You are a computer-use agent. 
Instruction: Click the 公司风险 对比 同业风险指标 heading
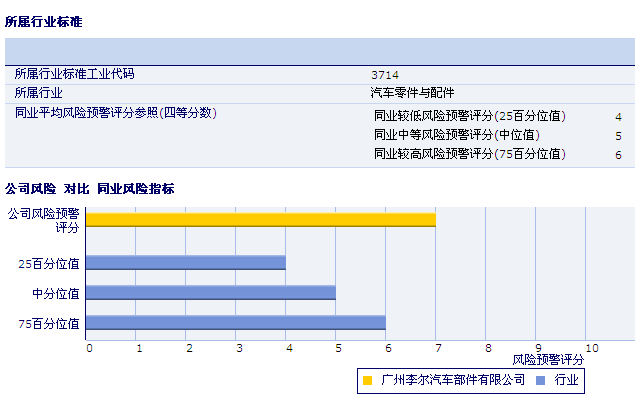coord(90,189)
